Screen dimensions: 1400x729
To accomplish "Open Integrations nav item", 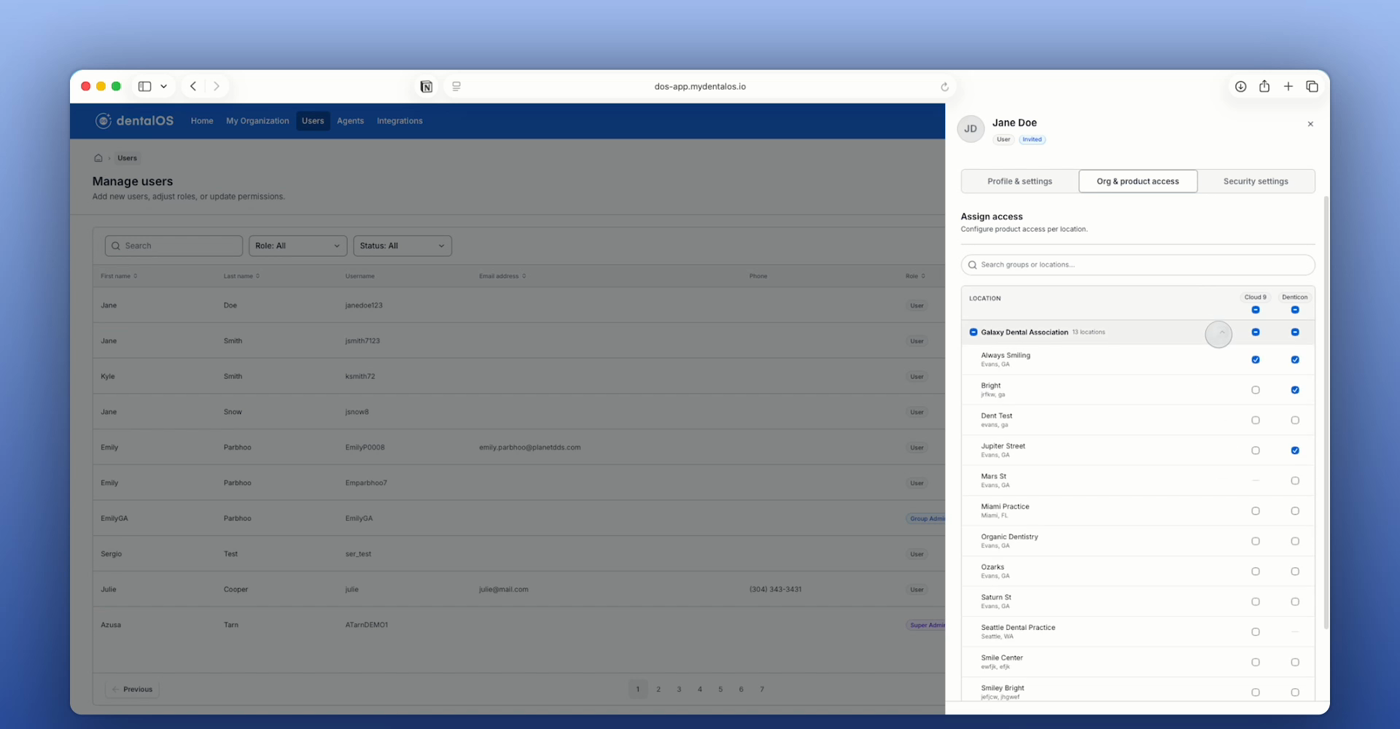I will (400, 121).
